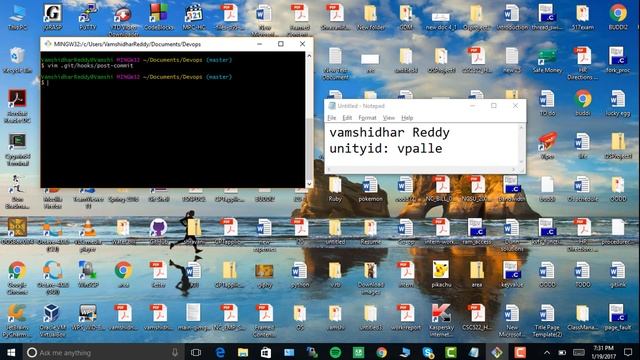Image resolution: width=640 pixels, height=360 pixels.
Task: Click the Notepad horizontal scrollbar right arrow
Action: [x=513, y=169]
